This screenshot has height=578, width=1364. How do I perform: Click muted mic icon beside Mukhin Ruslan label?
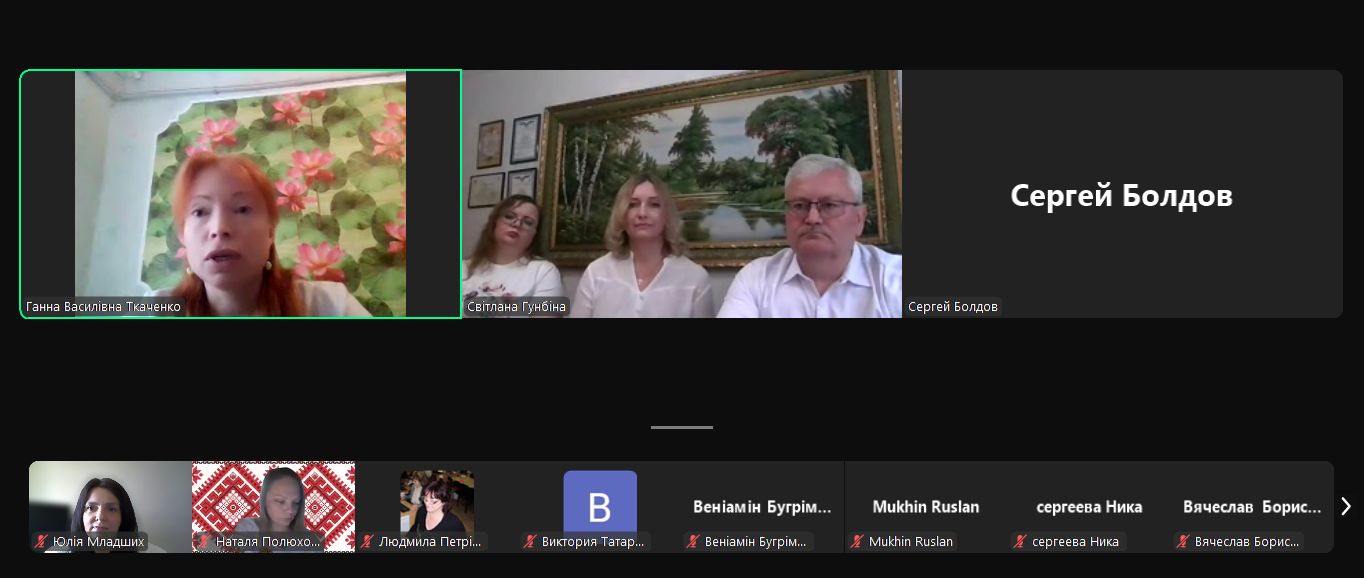pyautogui.click(x=858, y=542)
